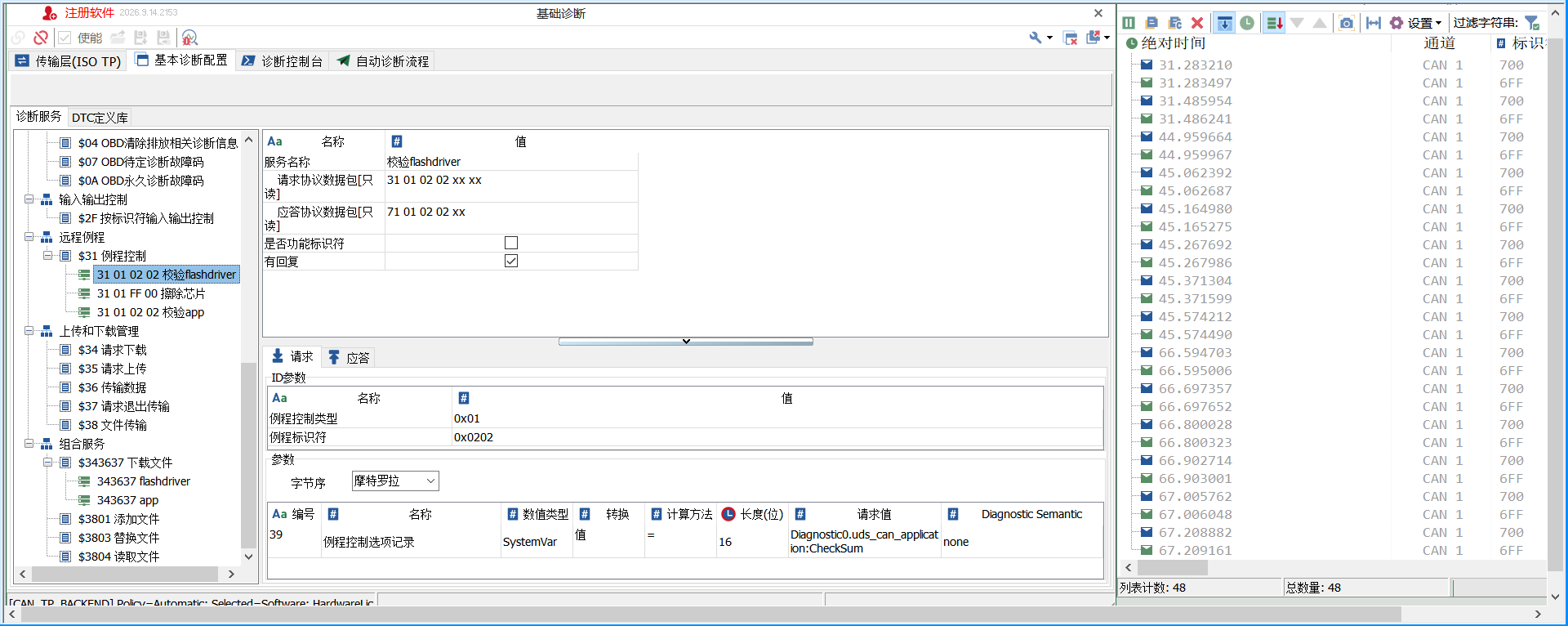Click the copy messages icon in trace toolbar

click(x=1151, y=23)
